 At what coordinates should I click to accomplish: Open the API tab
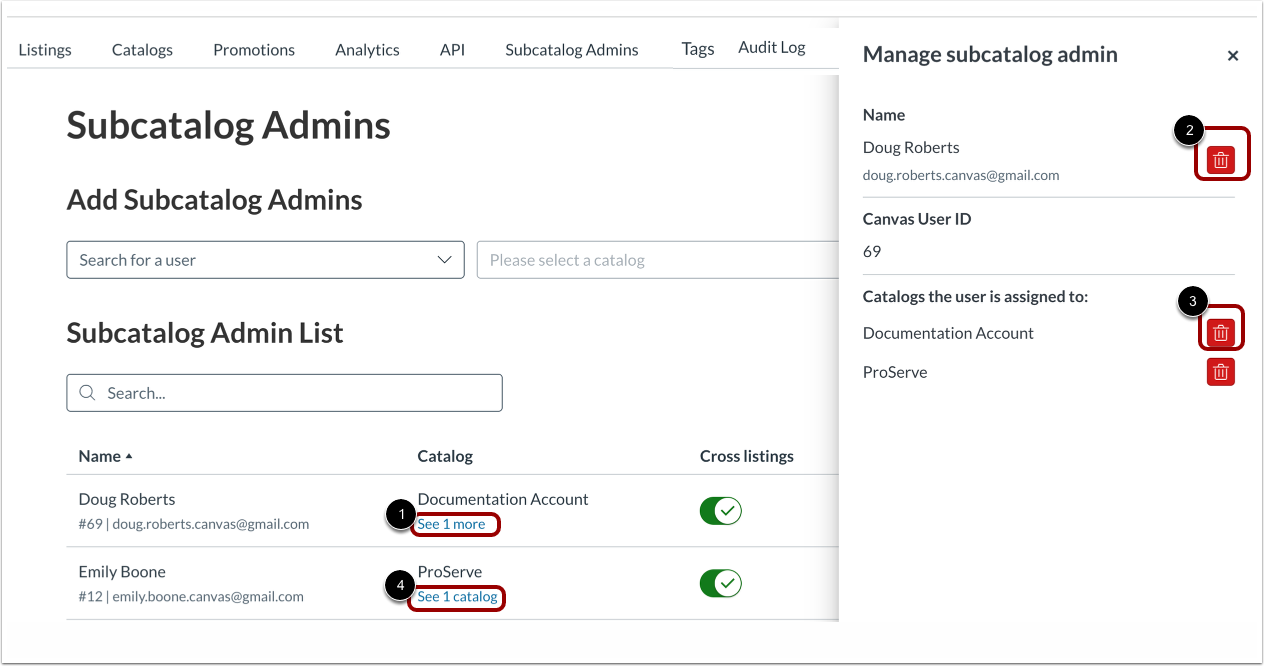(x=452, y=48)
